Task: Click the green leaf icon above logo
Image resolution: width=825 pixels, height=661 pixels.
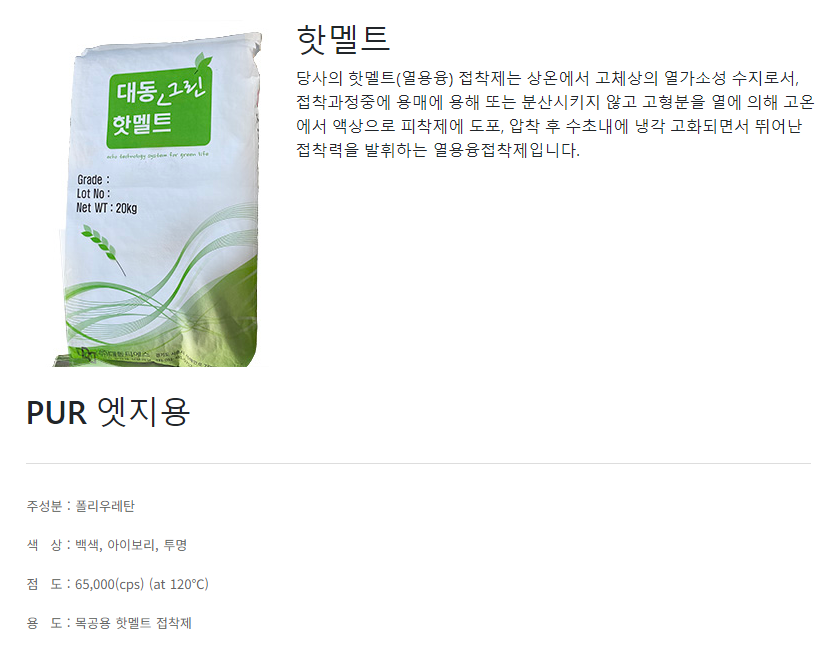Action: [x=203, y=63]
